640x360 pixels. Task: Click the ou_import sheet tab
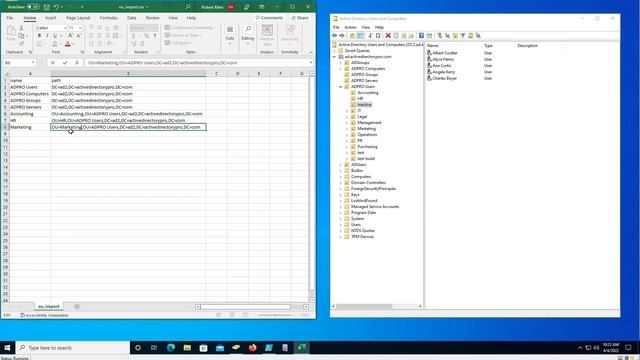[x=49, y=307]
